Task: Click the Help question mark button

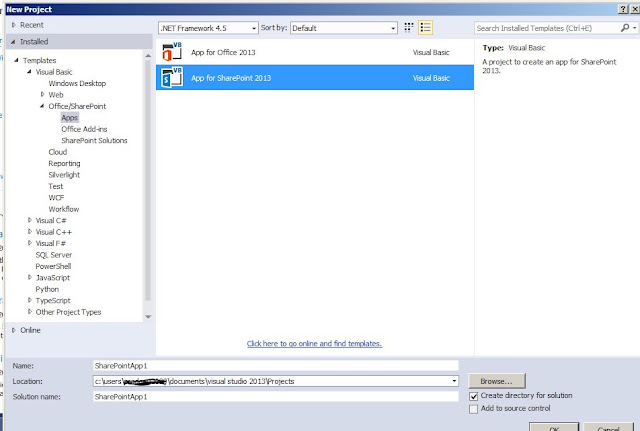Action: [x=623, y=9]
